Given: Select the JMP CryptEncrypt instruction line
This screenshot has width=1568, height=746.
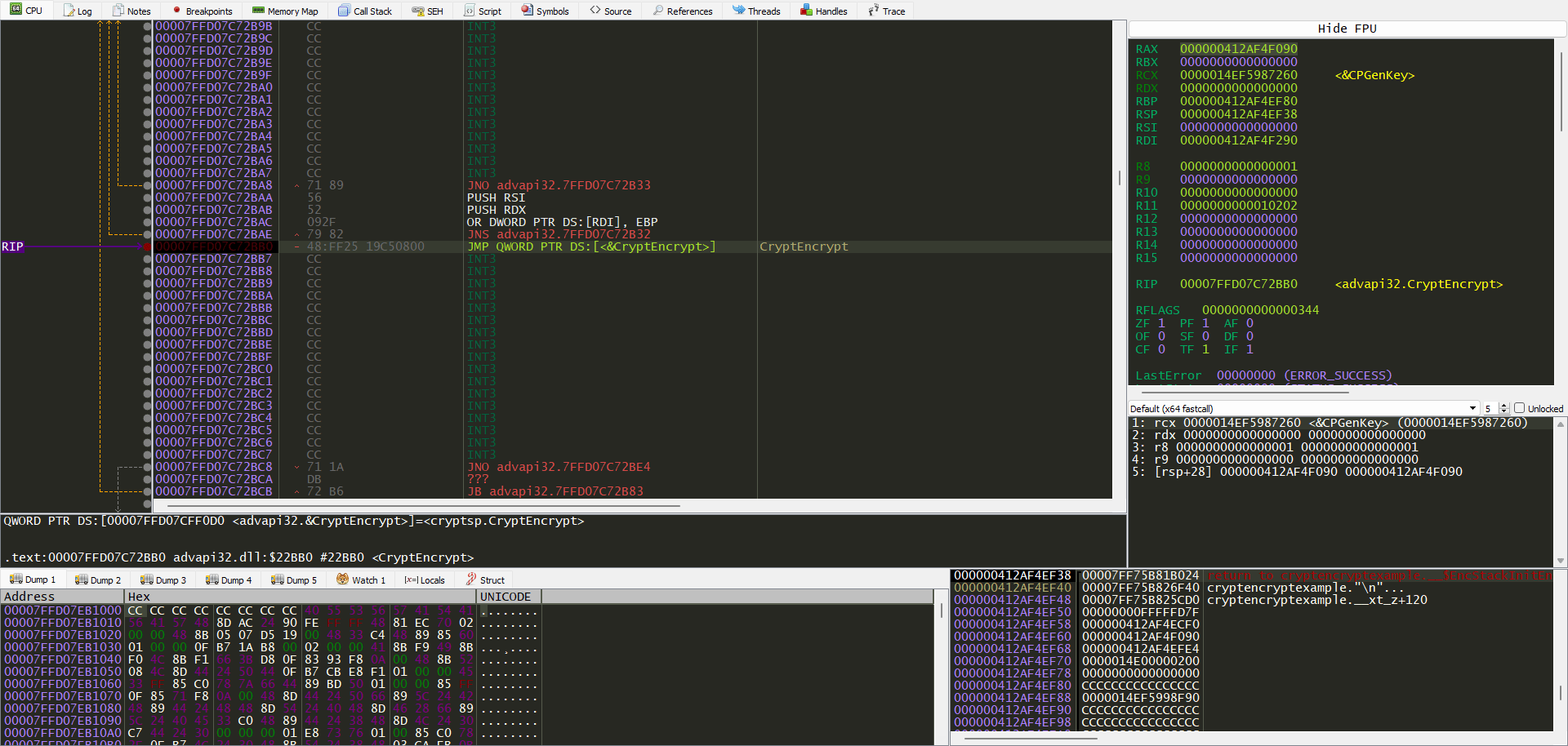Looking at the screenshot, I should 633,246.
